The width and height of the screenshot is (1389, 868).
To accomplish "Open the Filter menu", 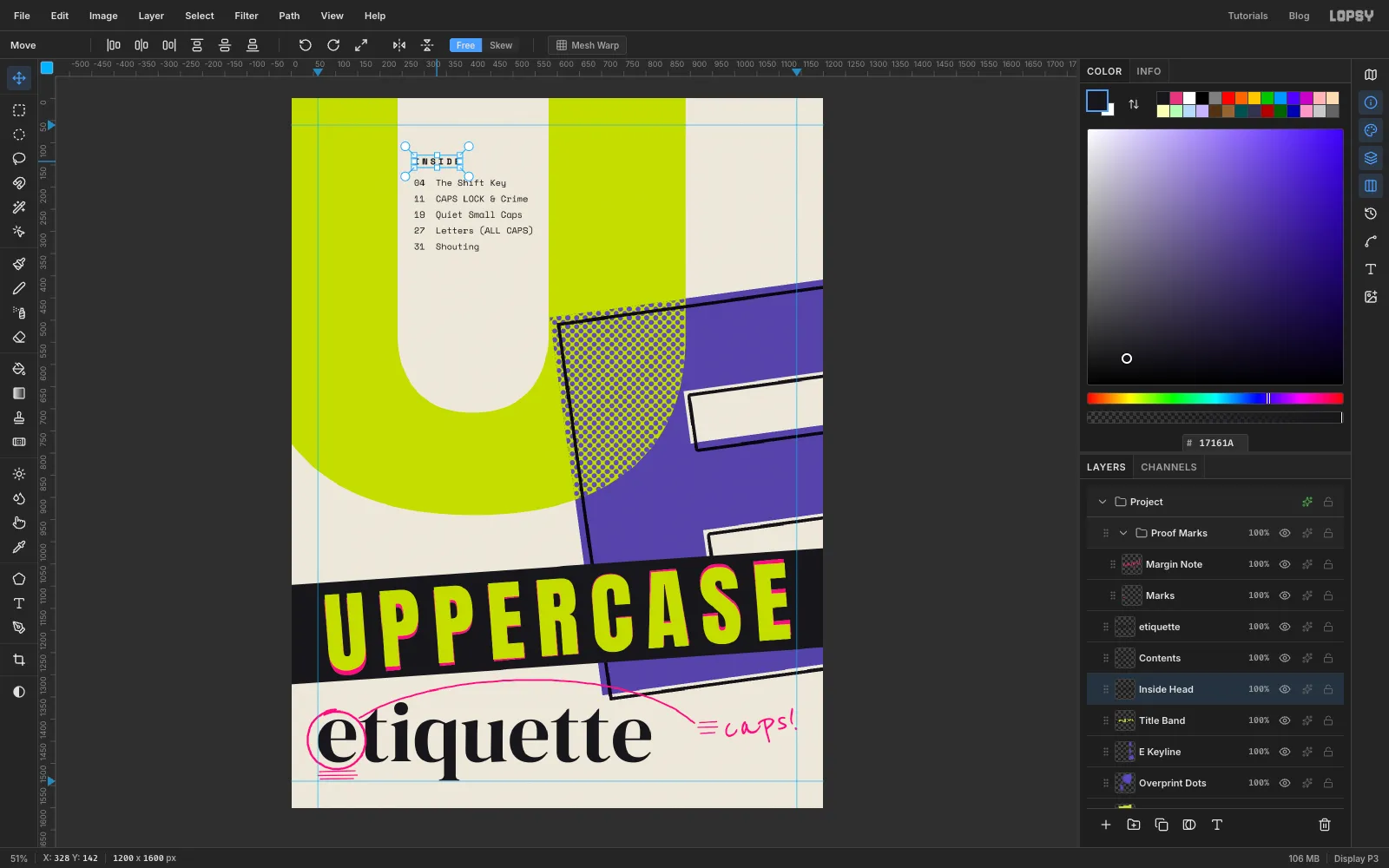I will pos(247,16).
